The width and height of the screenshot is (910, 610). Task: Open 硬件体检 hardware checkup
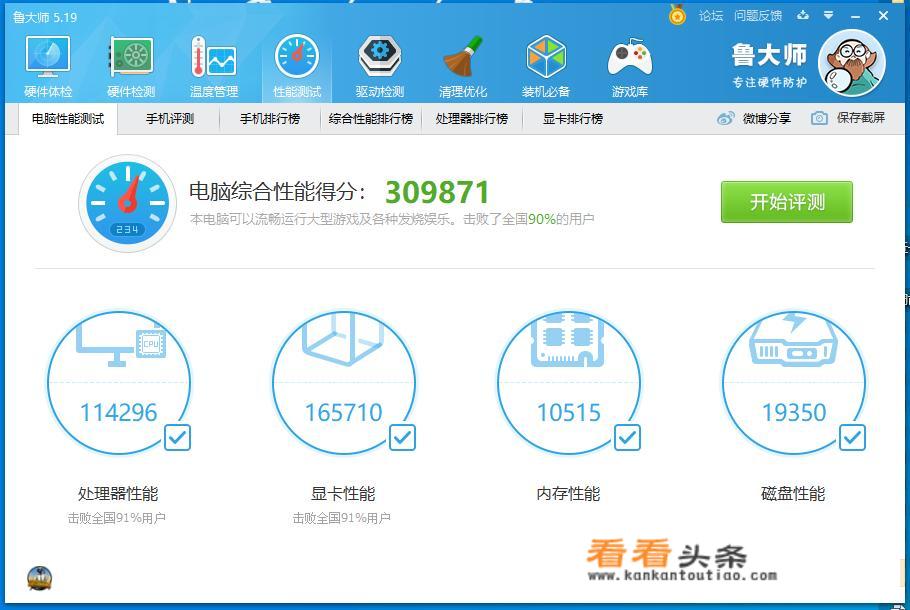click(48, 66)
